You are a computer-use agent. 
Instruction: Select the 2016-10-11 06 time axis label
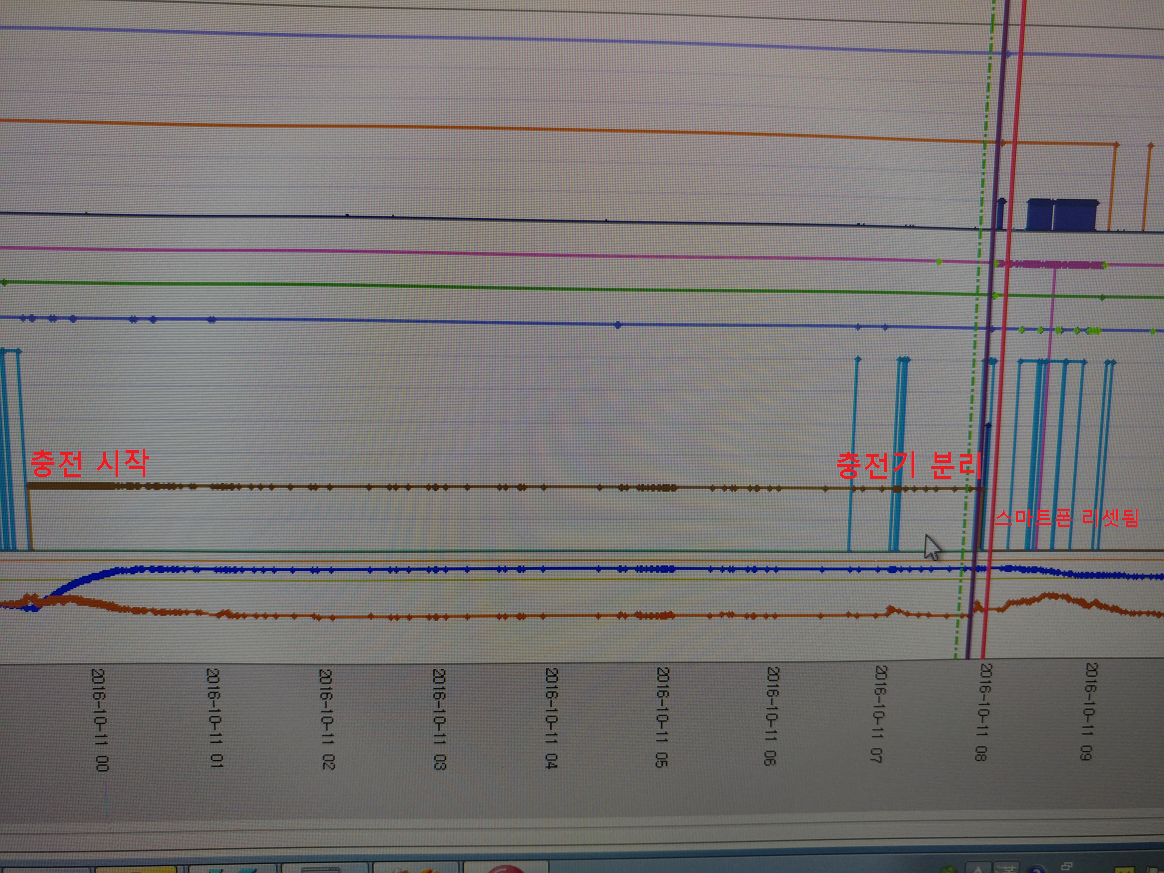click(771, 716)
